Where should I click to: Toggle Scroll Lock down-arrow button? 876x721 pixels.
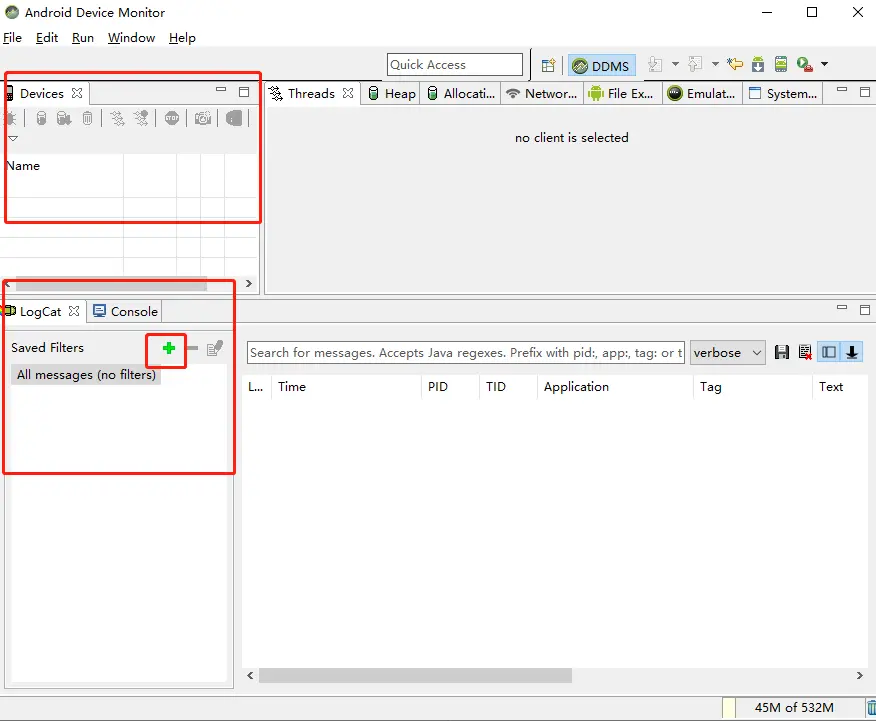click(x=851, y=352)
